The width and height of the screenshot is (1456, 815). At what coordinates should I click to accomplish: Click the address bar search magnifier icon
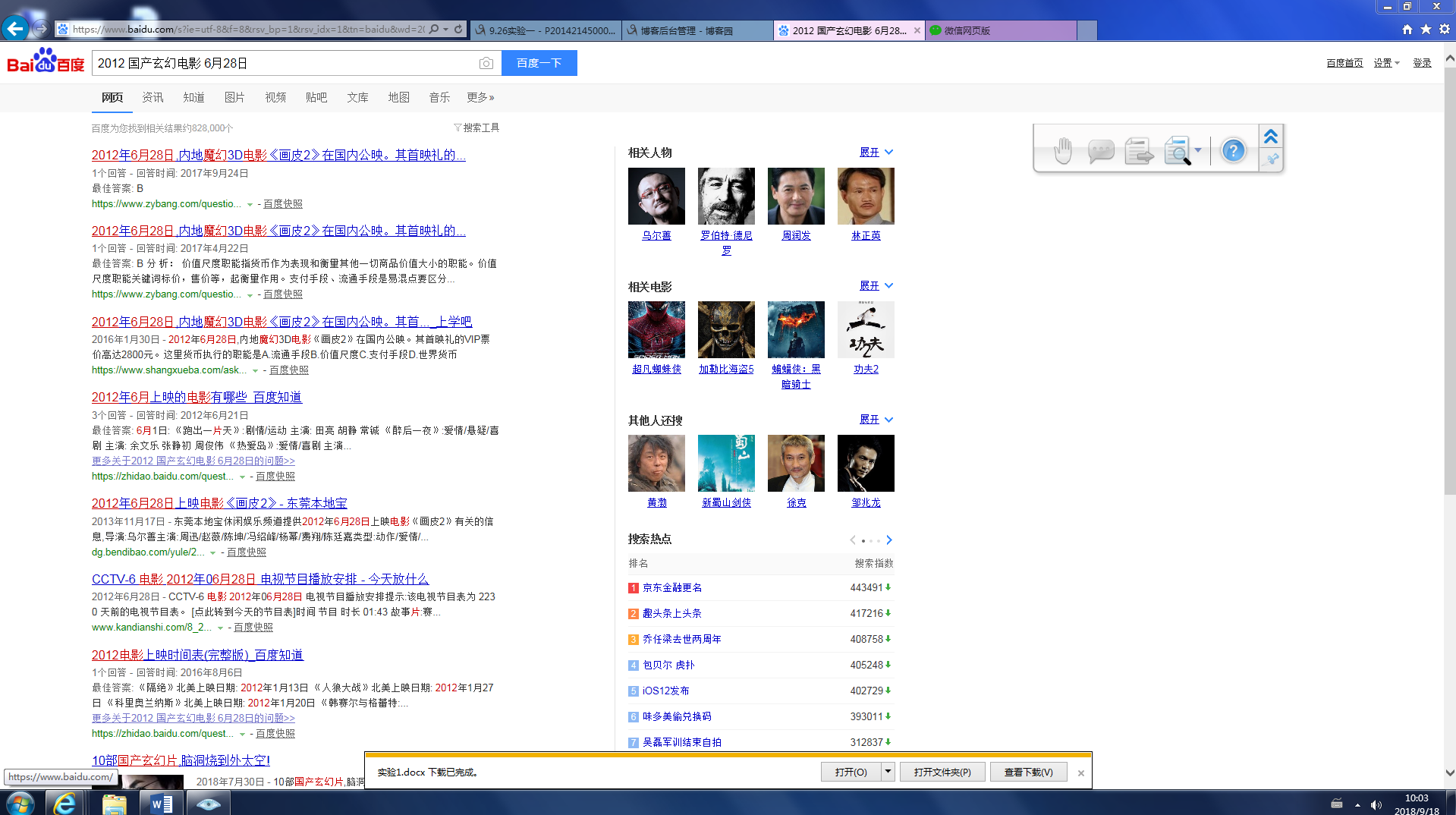click(x=433, y=30)
